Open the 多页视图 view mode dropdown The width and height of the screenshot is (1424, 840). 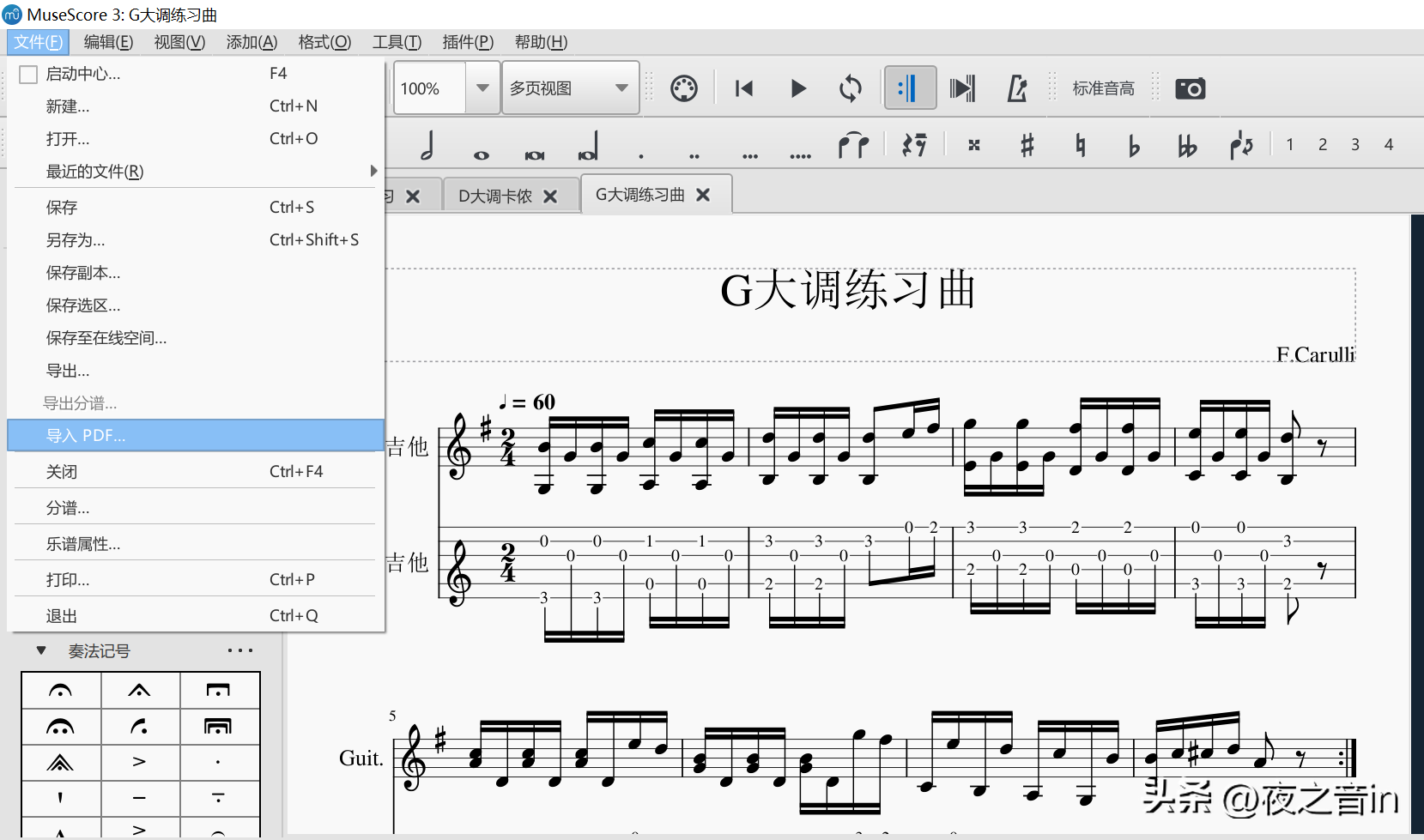tap(570, 88)
